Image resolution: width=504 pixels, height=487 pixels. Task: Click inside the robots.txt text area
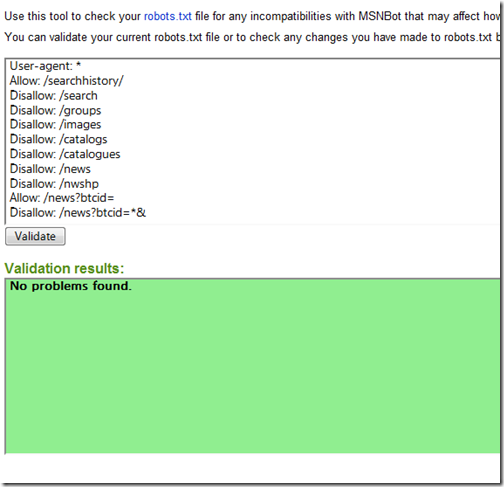(253, 141)
